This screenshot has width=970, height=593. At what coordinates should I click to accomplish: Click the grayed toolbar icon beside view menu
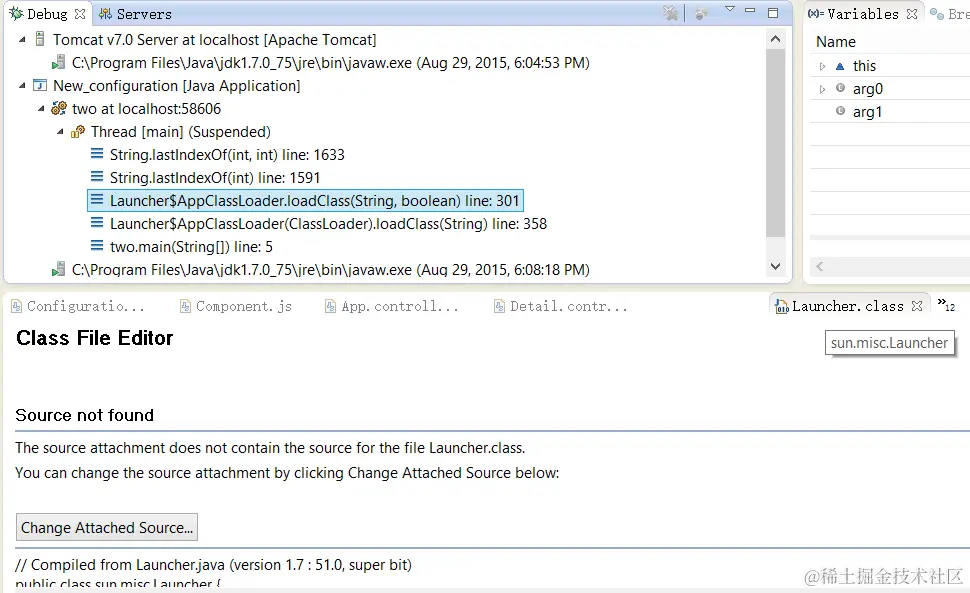tap(701, 14)
